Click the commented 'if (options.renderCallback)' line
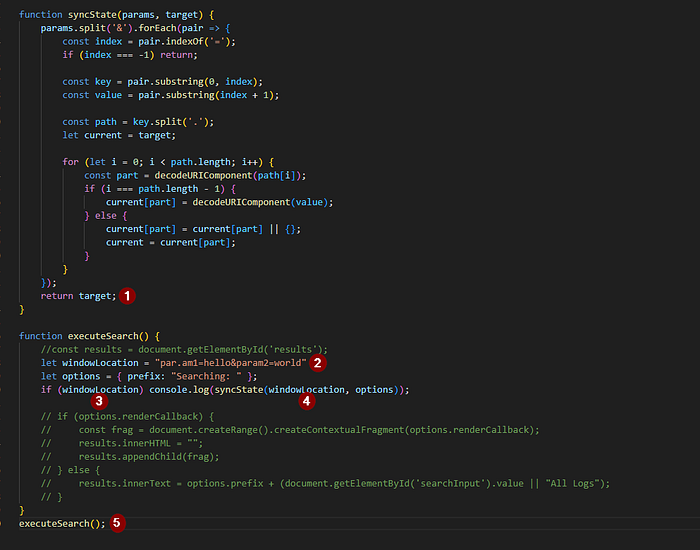The height and width of the screenshot is (550, 700). [x=127, y=417]
